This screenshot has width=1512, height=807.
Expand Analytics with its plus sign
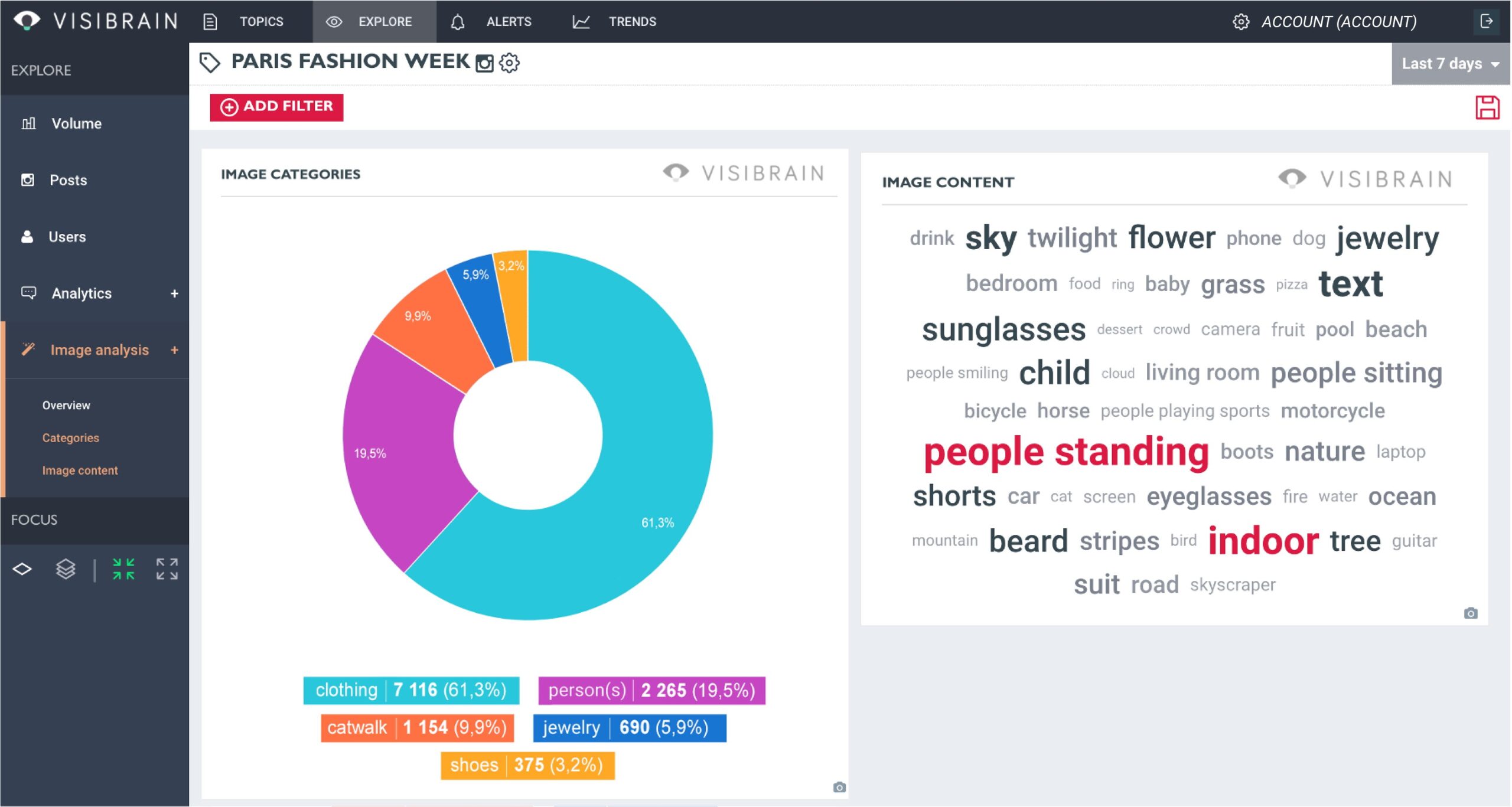(174, 293)
